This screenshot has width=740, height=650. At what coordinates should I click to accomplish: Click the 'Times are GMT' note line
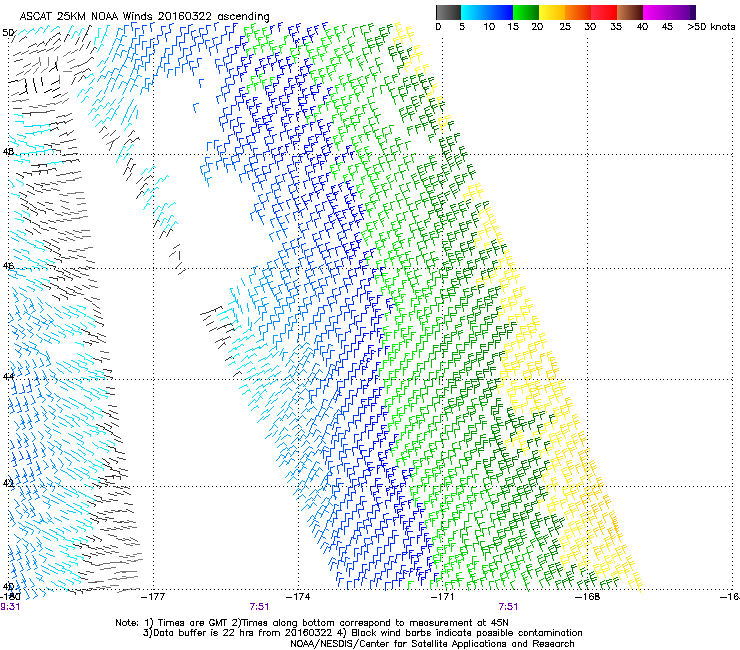(x=312, y=623)
